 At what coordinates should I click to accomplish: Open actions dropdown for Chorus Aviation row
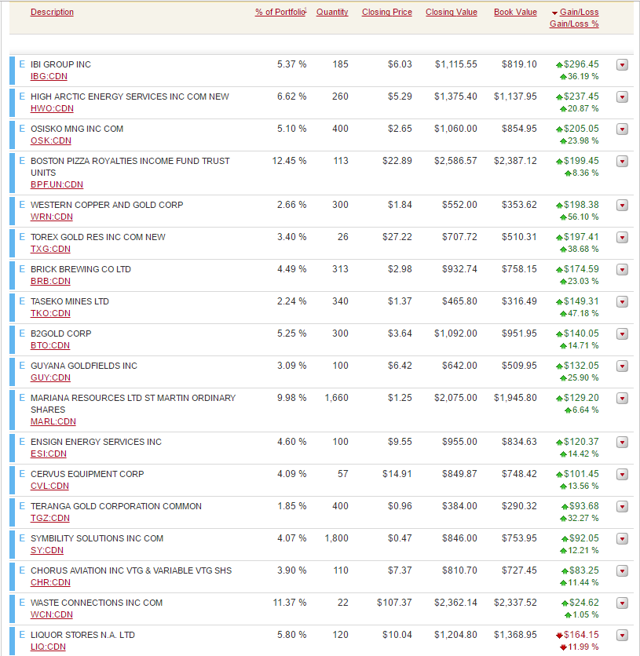[622, 572]
